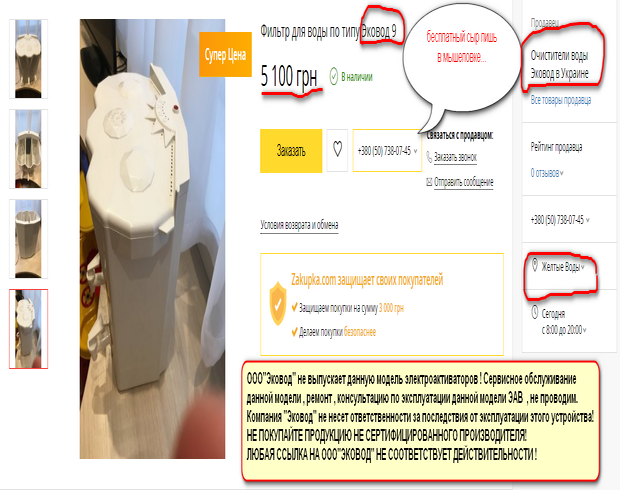
Task: Expand the sidebar seller phone number
Action: [x=587, y=220]
